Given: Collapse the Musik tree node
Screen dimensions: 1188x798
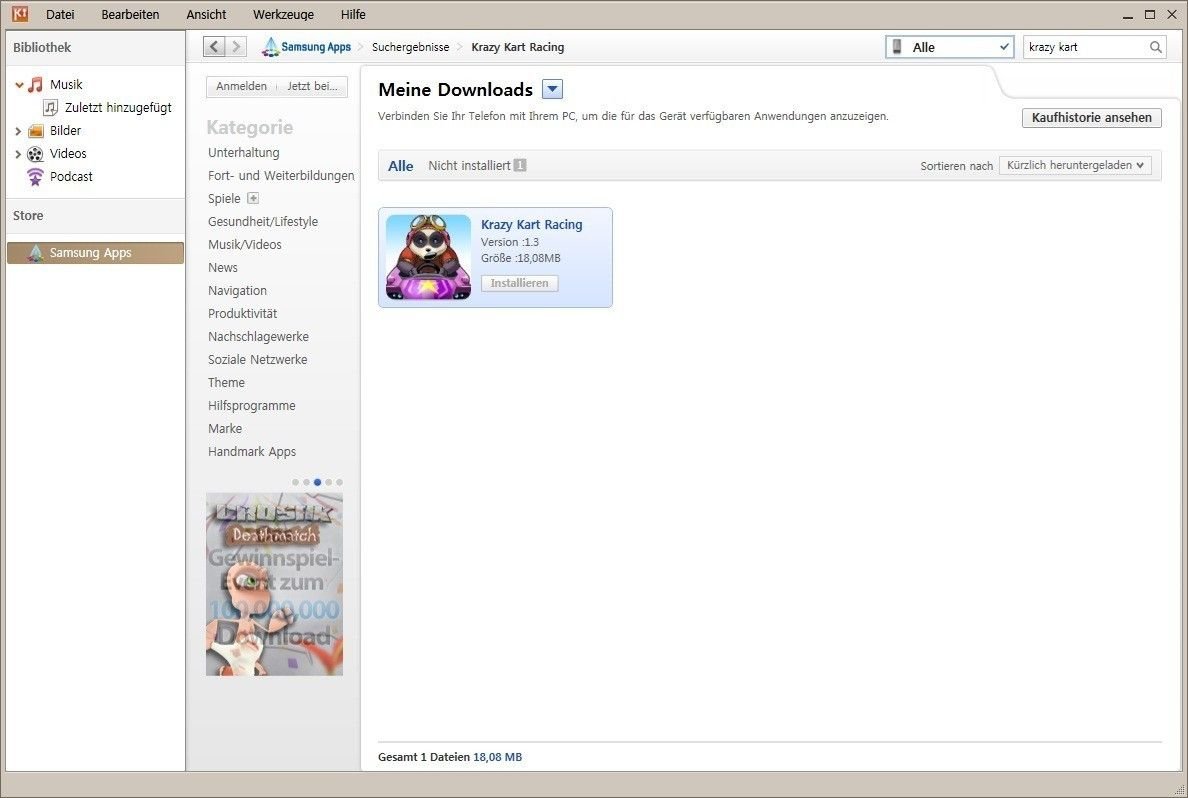Looking at the screenshot, I should coord(19,85).
